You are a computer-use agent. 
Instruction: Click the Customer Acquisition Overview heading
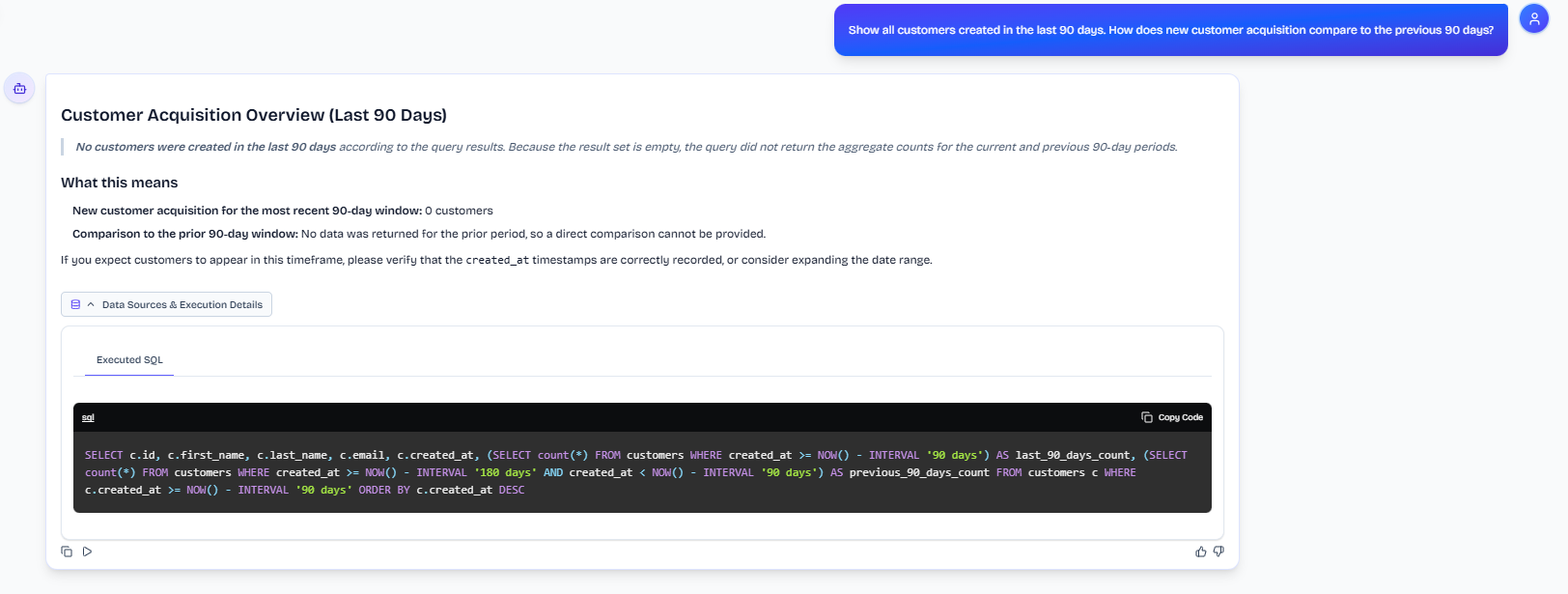click(x=254, y=115)
